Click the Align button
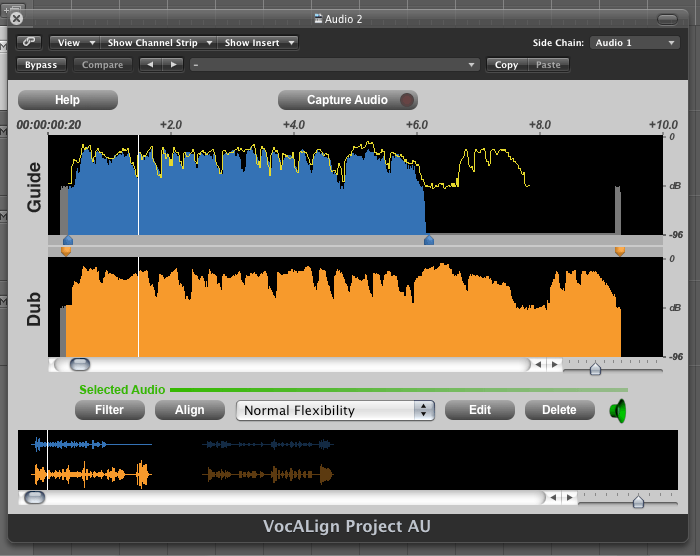The width and height of the screenshot is (700, 556). point(190,410)
